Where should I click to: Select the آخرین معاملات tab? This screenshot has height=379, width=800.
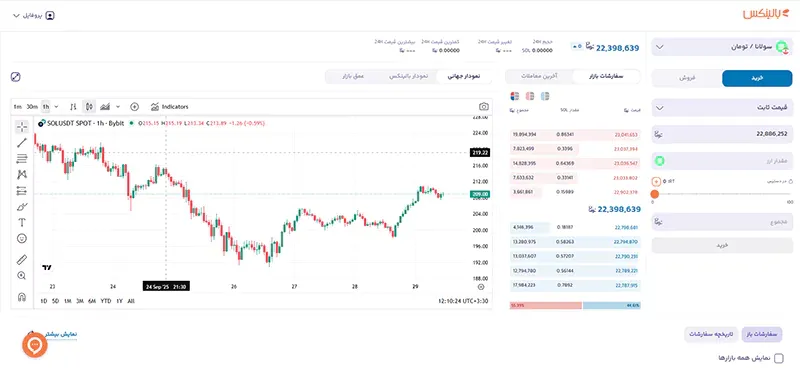[x=539, y=77]
